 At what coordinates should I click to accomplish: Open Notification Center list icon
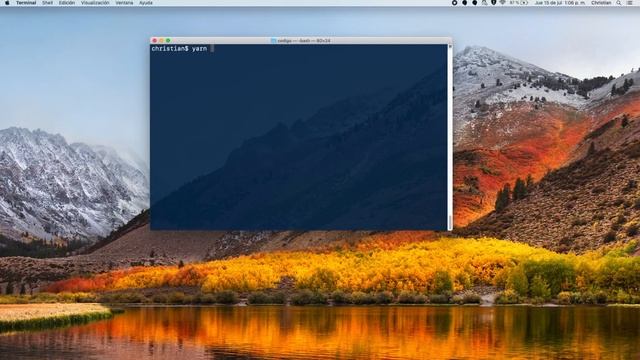point(630,3)
